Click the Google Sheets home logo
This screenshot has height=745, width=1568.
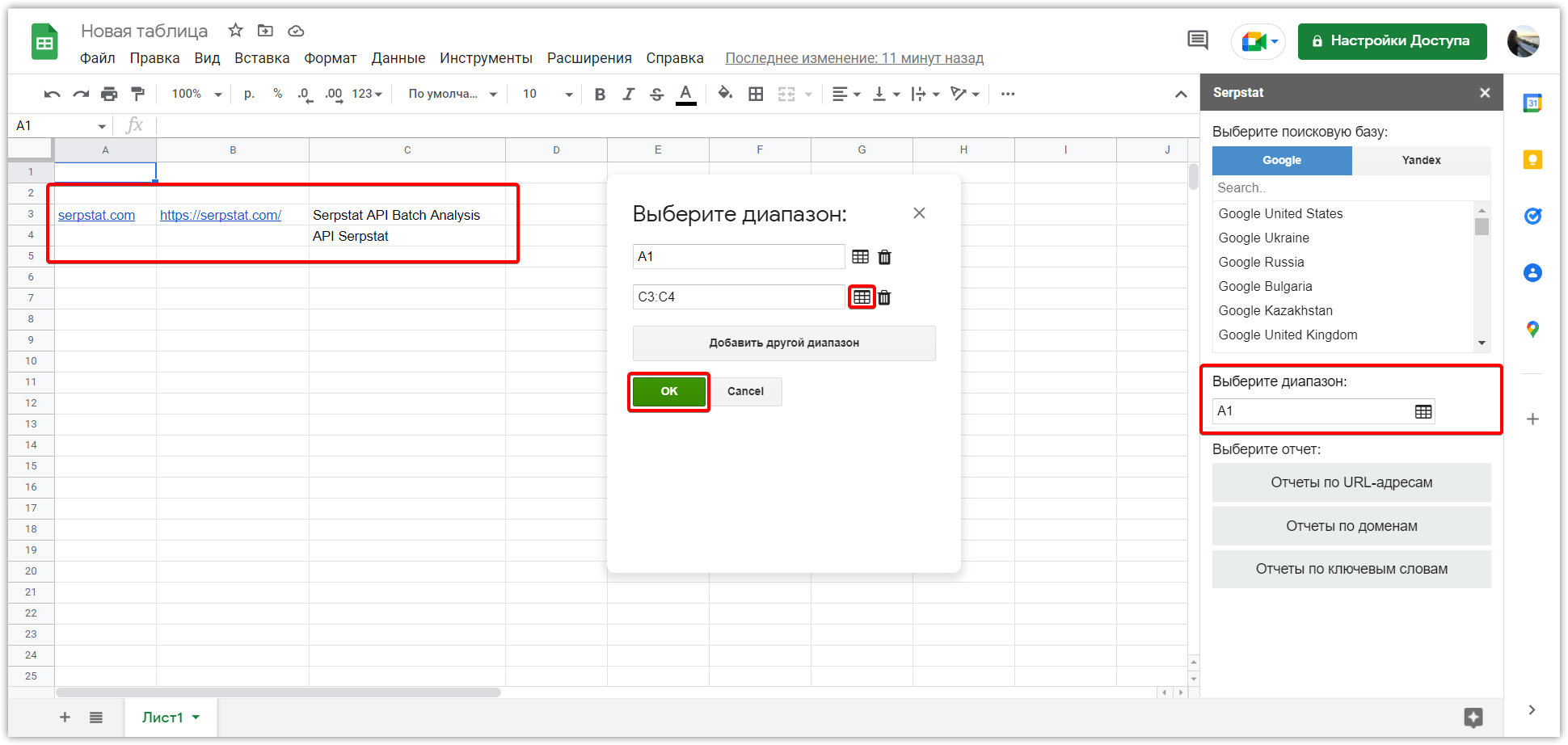click(44, 42)
